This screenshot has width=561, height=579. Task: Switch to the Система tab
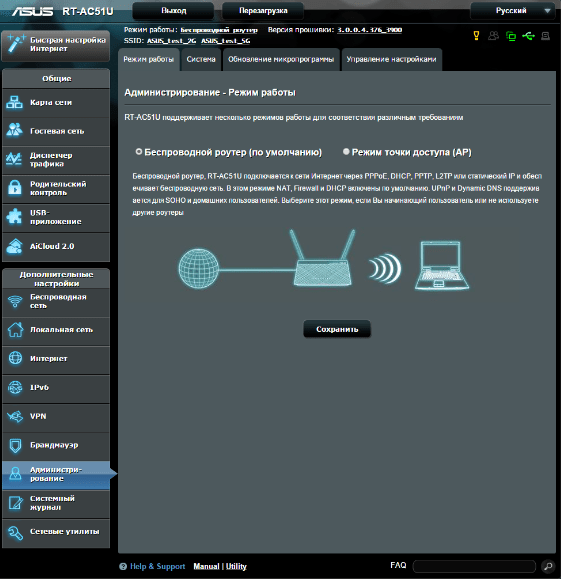coord(201,59)
